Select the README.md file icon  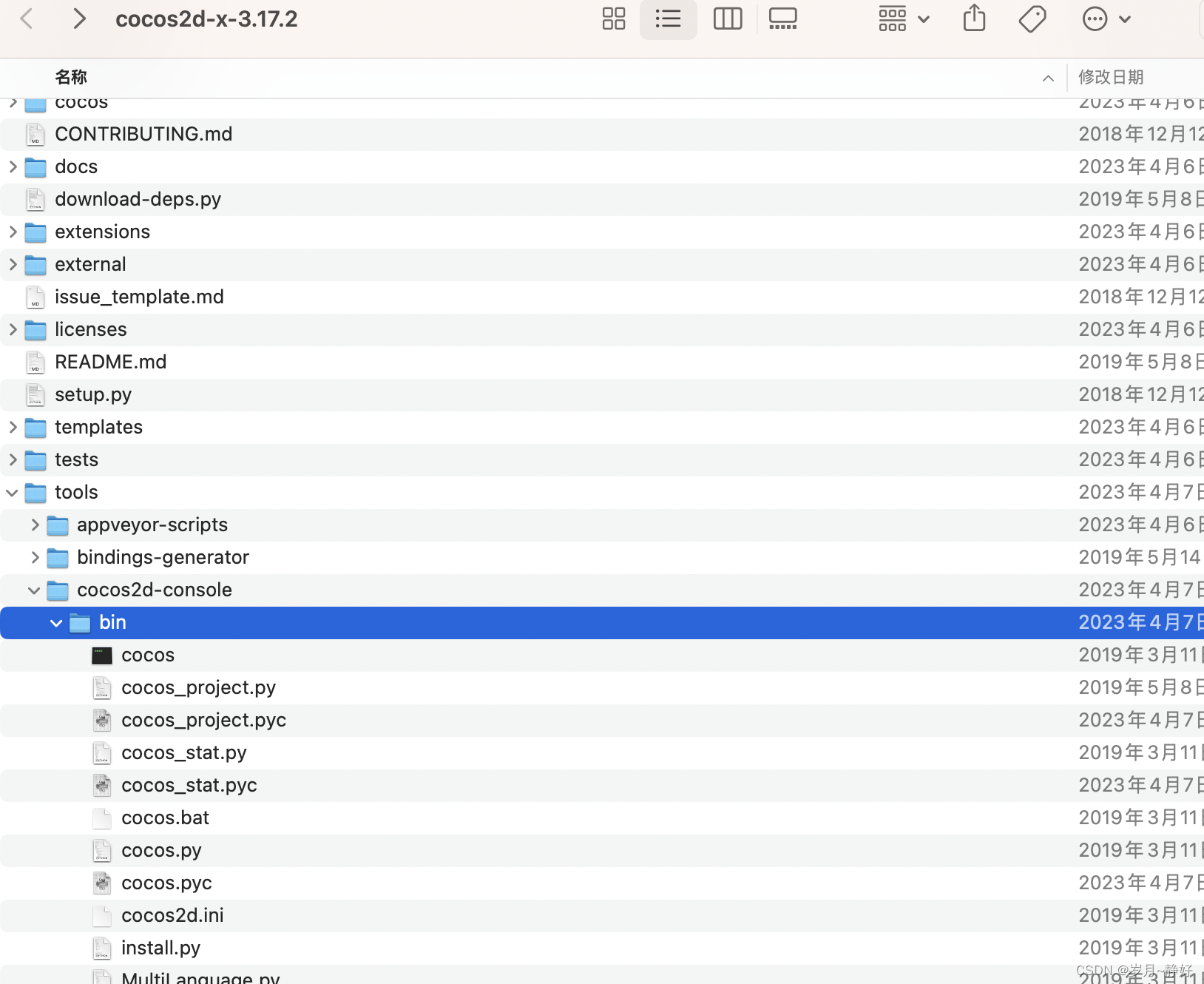tap(35, 362)
